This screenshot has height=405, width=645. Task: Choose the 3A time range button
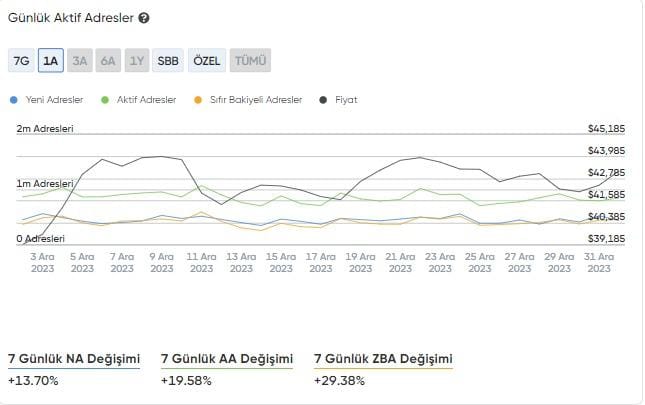pyautogui.click(x=80, y=61)
